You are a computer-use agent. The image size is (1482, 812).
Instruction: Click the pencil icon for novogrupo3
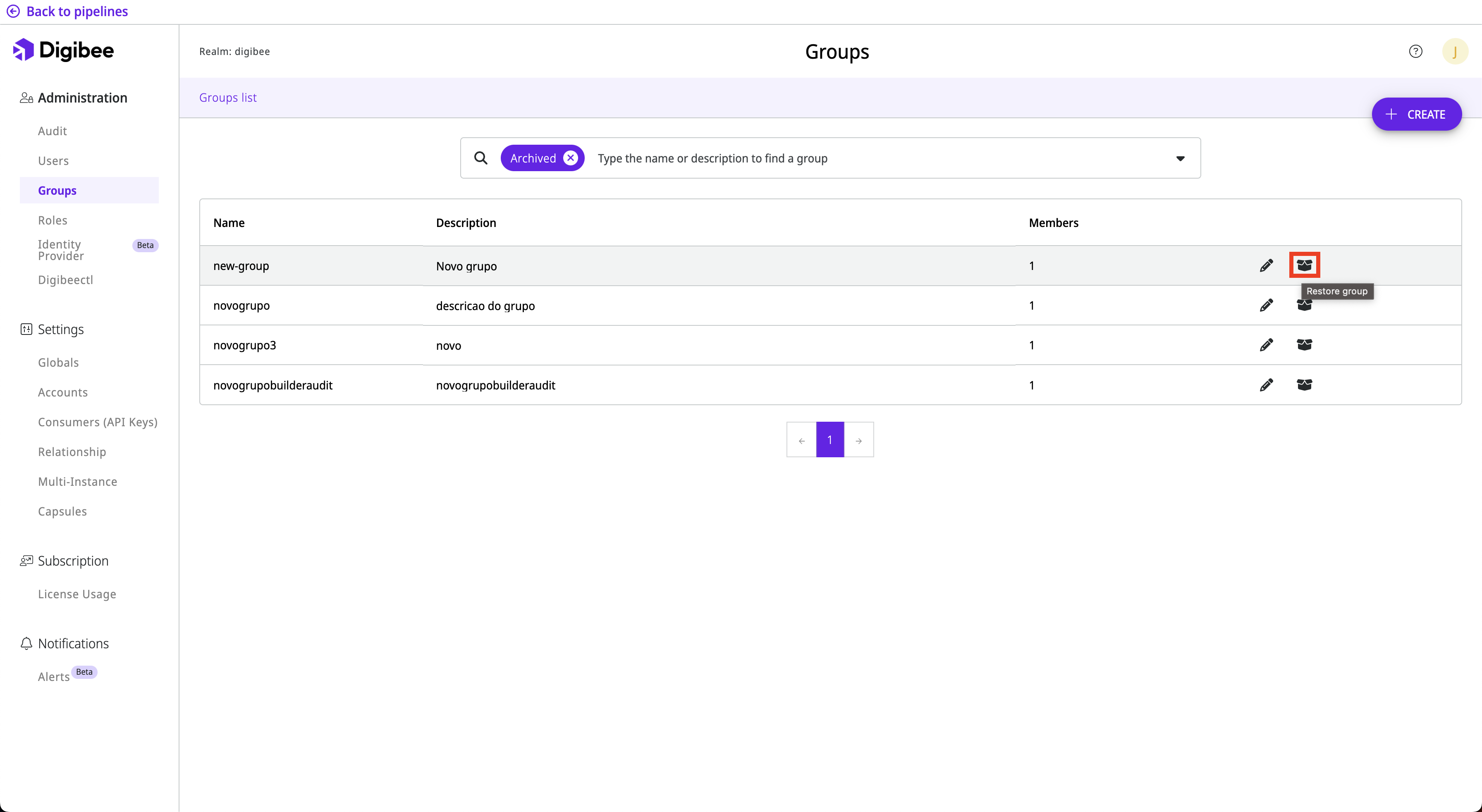click(x=1266, y=345)
